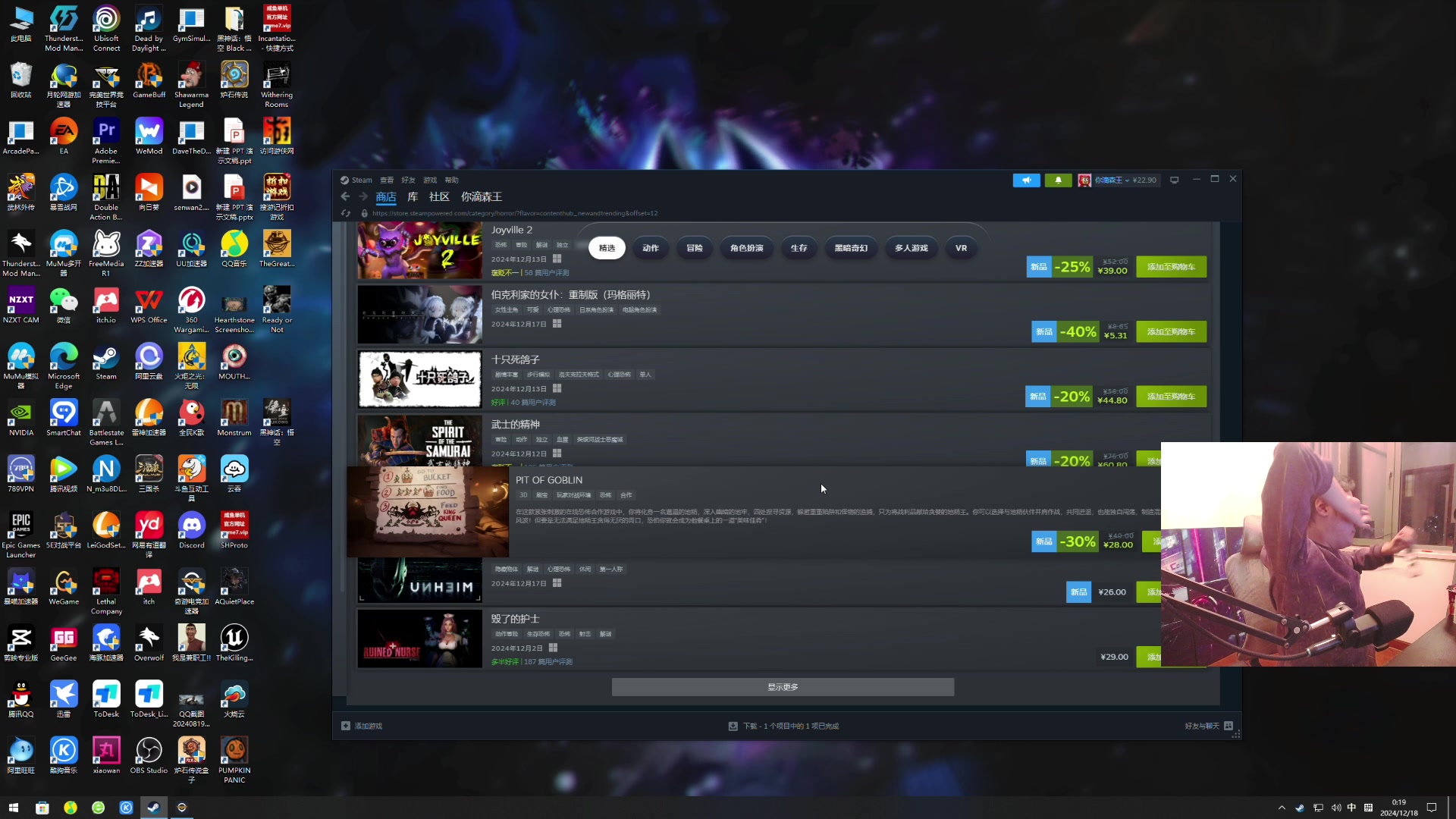Image resolution: width=1456 pixels, height=819 pixels.
Task: Open the EA app desktop icon
Action: tap(64, 136)
